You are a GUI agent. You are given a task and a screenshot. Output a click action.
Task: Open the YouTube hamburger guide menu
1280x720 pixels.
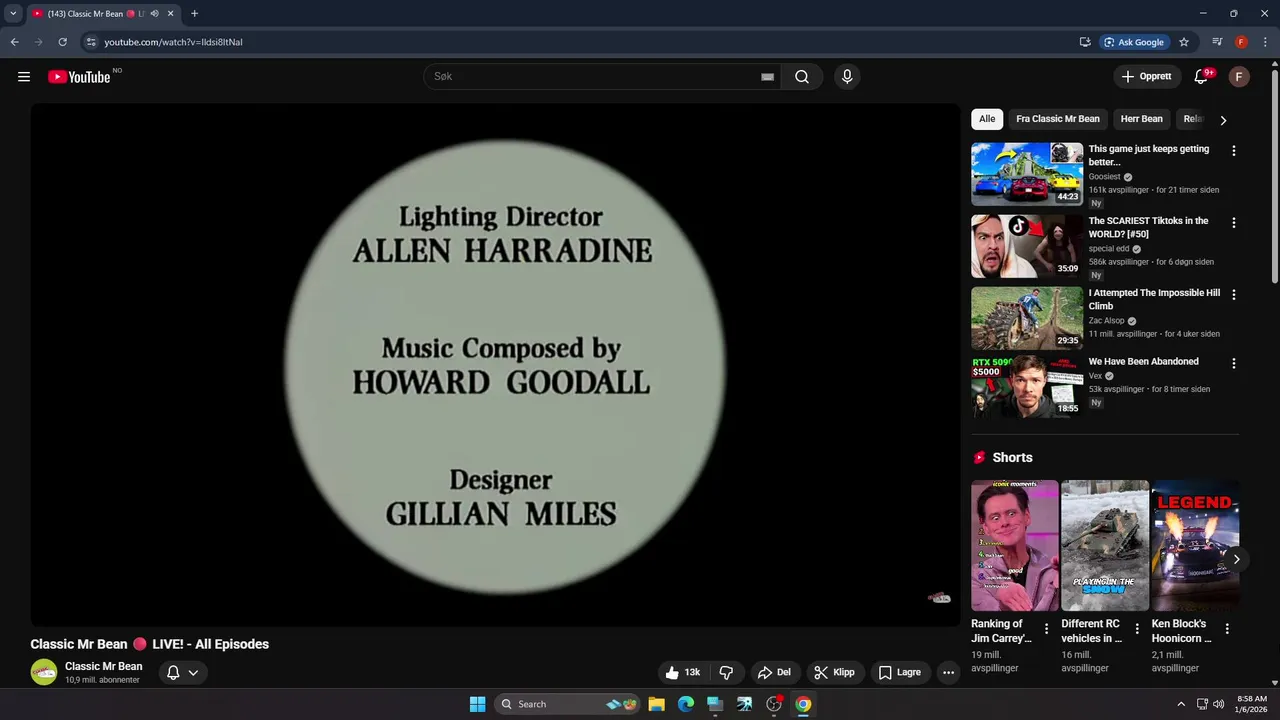coord(24,77)
